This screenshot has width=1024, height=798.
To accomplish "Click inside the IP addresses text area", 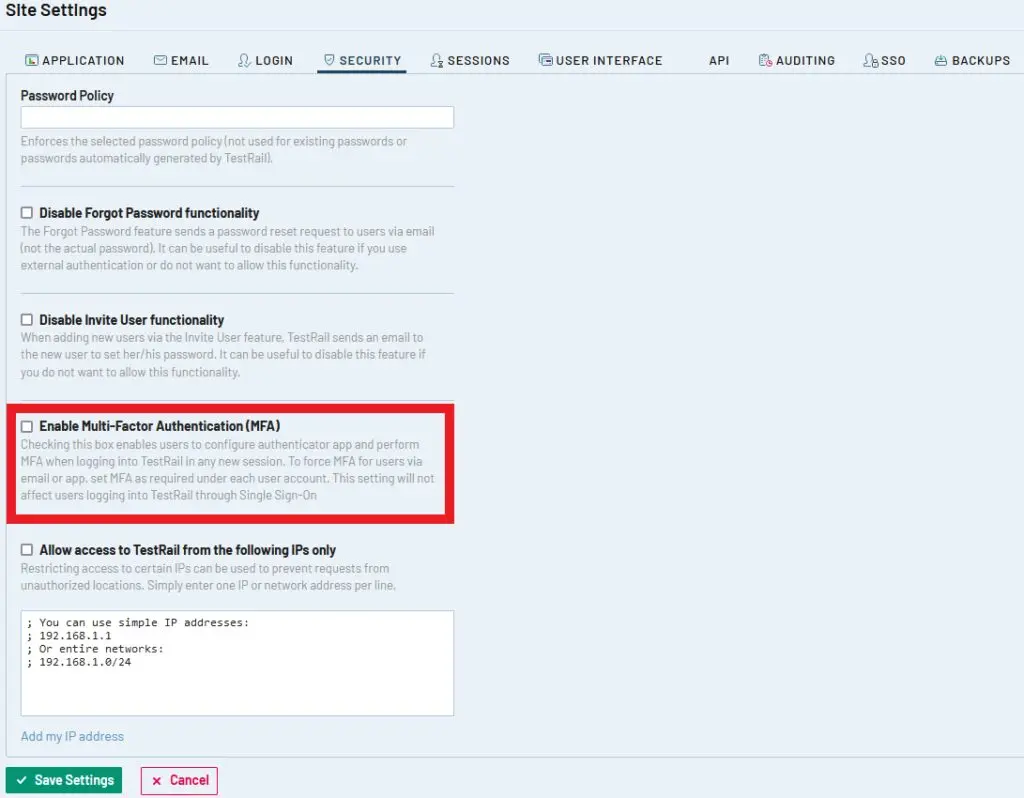I will (x=237, y=663).
